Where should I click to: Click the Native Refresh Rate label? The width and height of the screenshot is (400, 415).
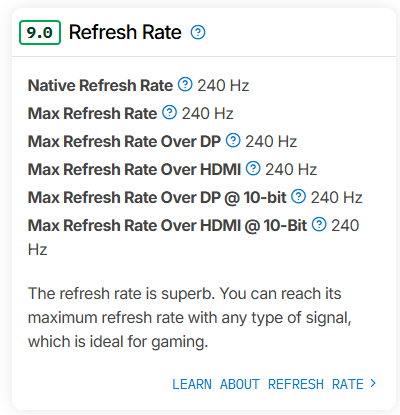100,85
